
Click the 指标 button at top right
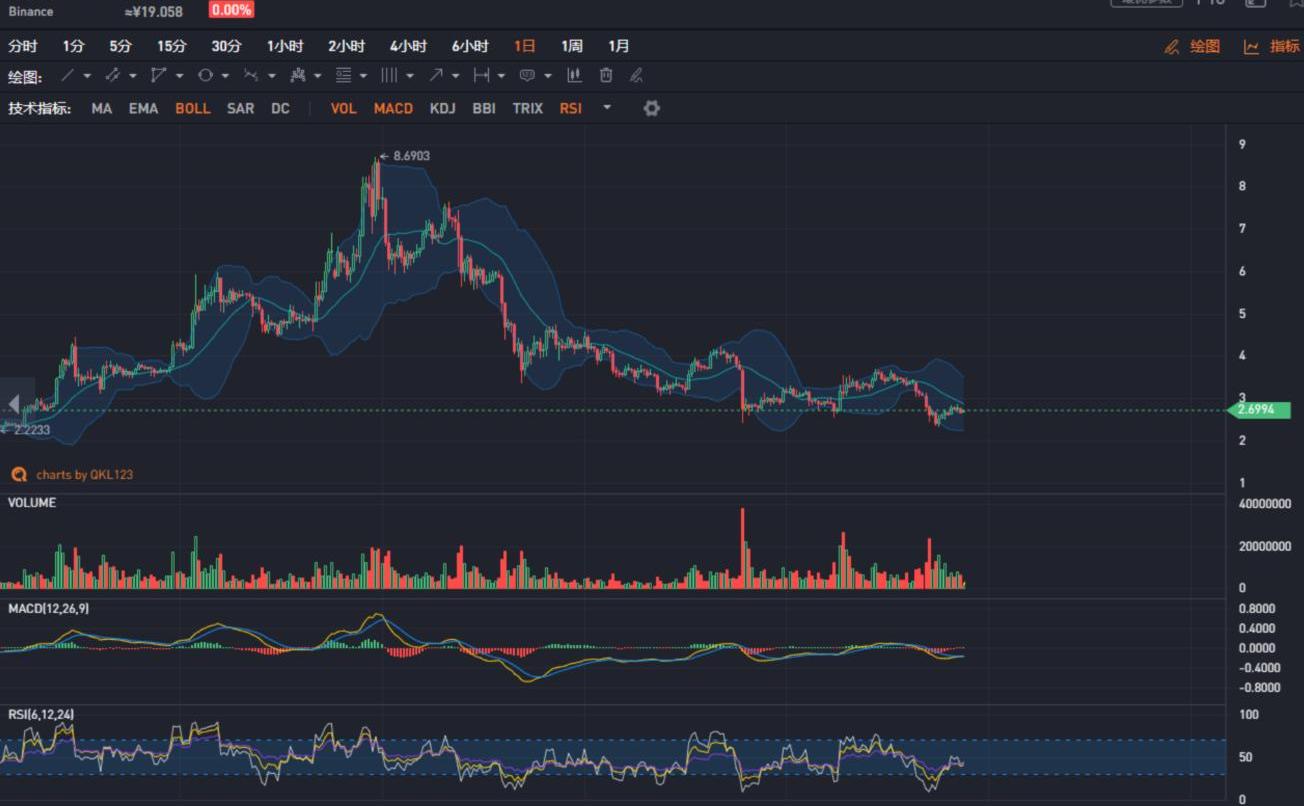[1272, 46]
